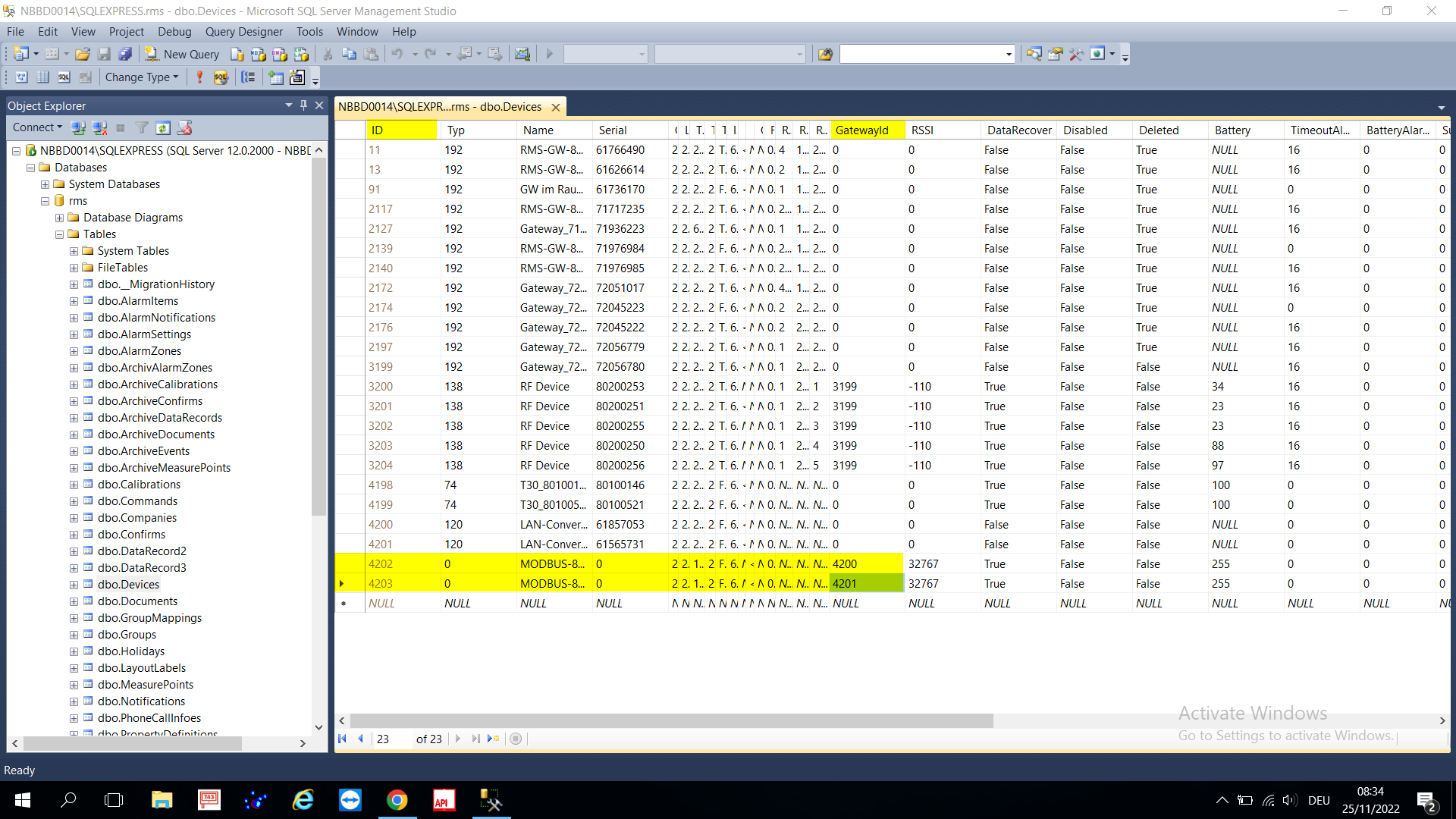Expand the Database Diagrams node

click(x=59, y=218)
